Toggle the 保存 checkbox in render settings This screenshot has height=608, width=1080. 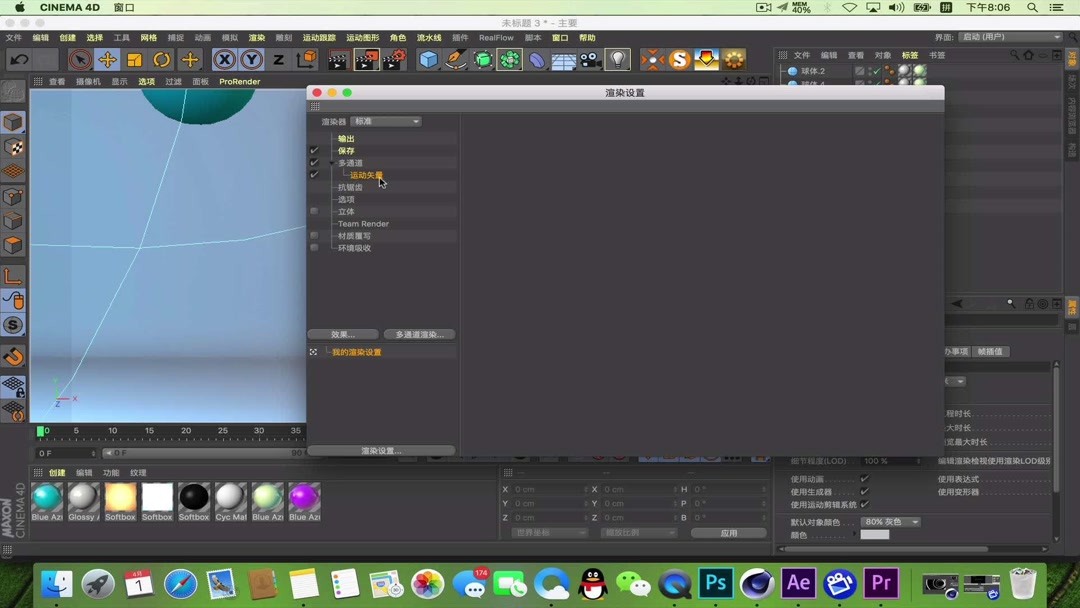click(314, 150)
